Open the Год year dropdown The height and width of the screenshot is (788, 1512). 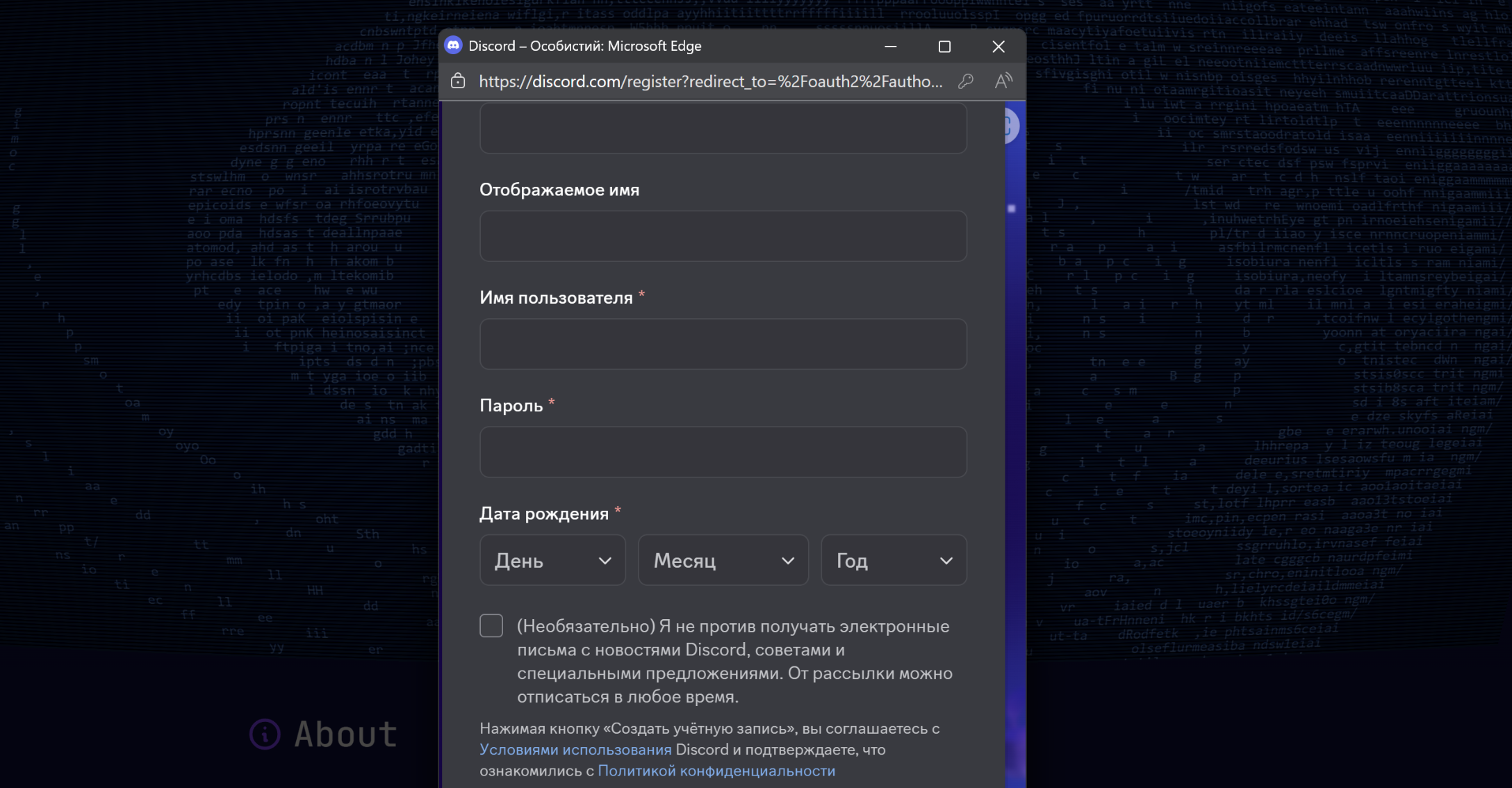[x=894, y=560]
